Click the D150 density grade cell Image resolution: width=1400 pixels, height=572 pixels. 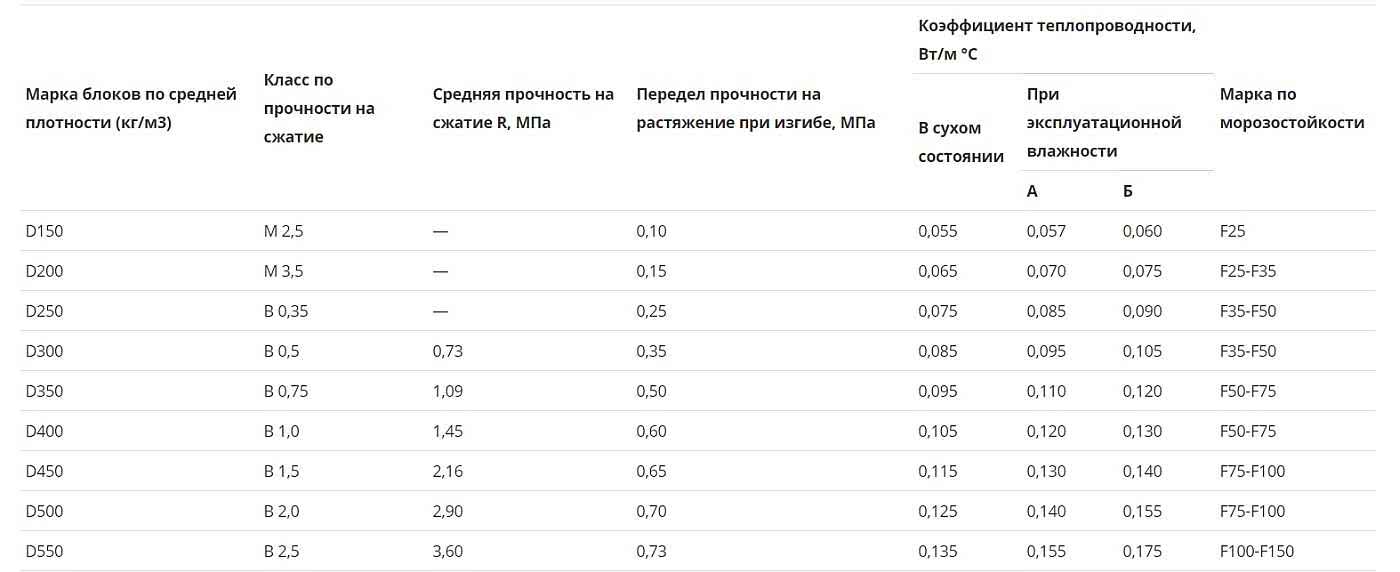45,231
